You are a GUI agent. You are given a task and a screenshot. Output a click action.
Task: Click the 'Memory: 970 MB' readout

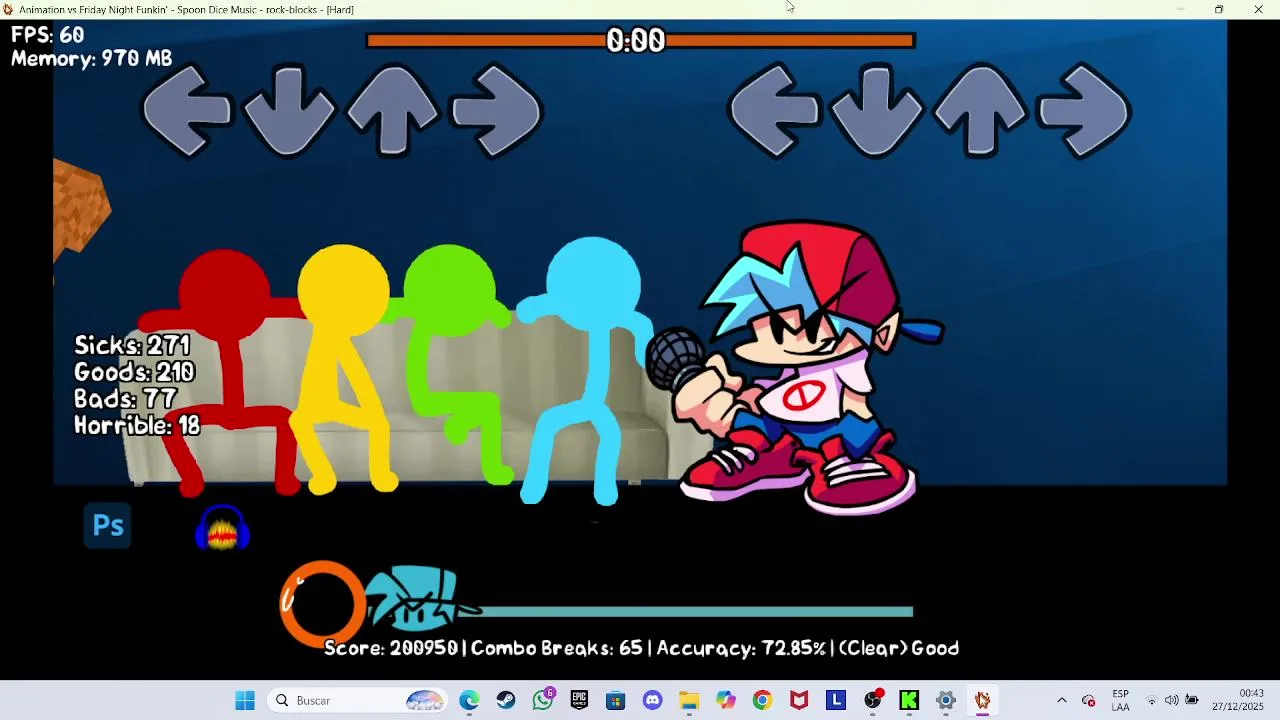click(x=92, y=59)
